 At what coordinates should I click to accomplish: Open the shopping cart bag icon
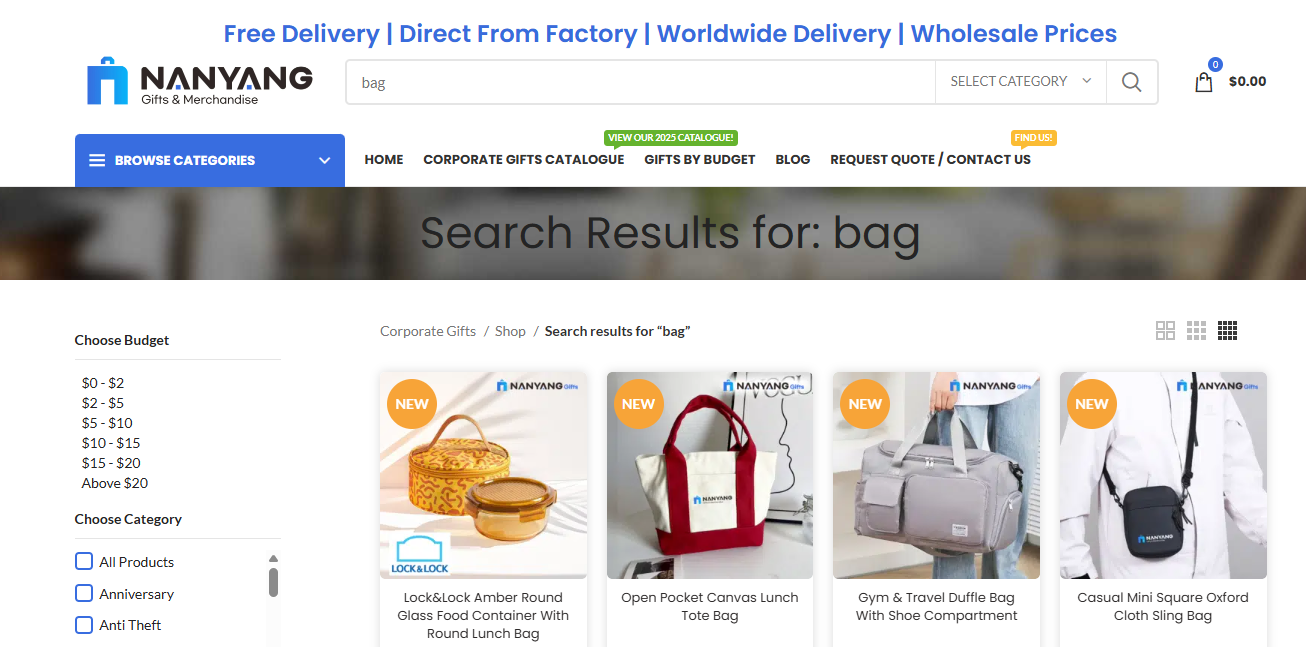click(x=1204, y=82)
